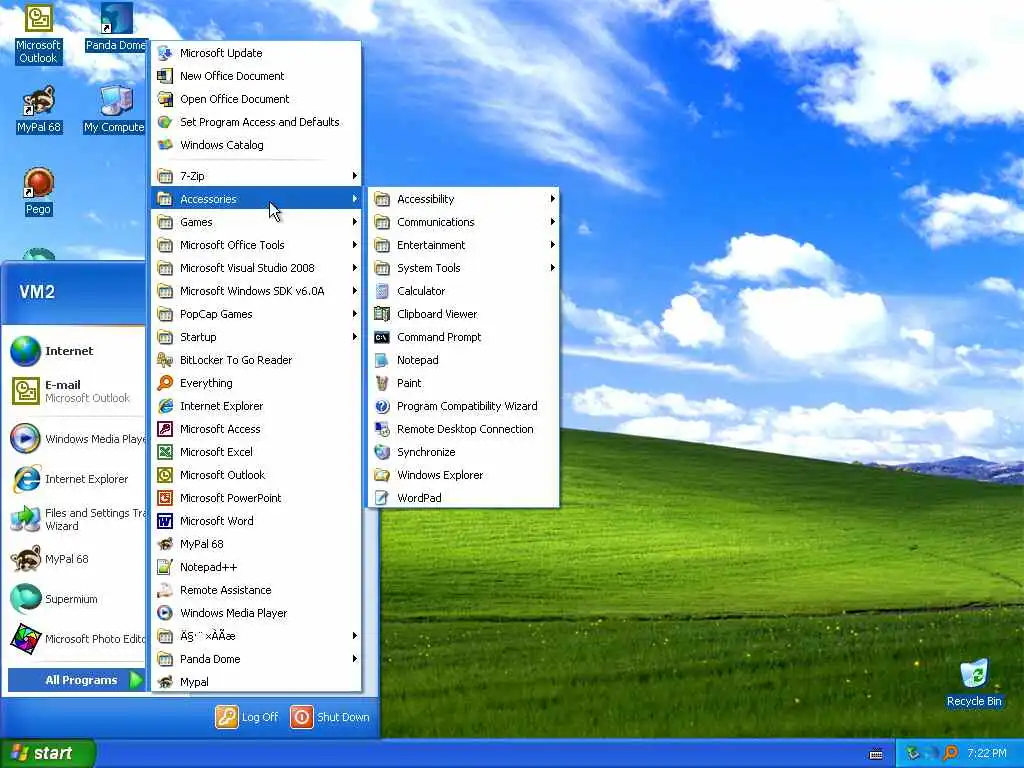Open Microsoft Outlook in All Programs list

(x=256, y=475)
